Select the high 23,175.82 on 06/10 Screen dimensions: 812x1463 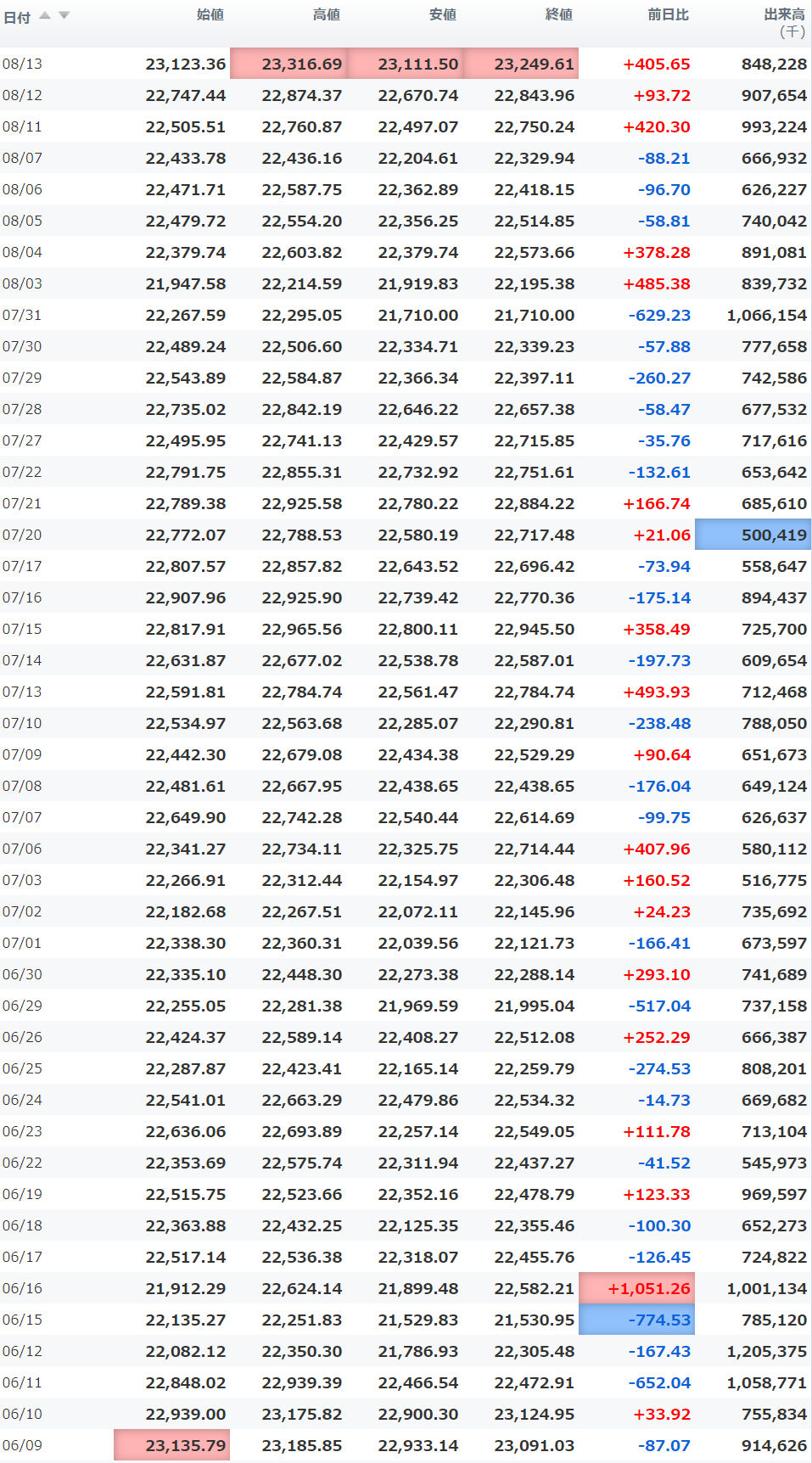(302, 1414)
